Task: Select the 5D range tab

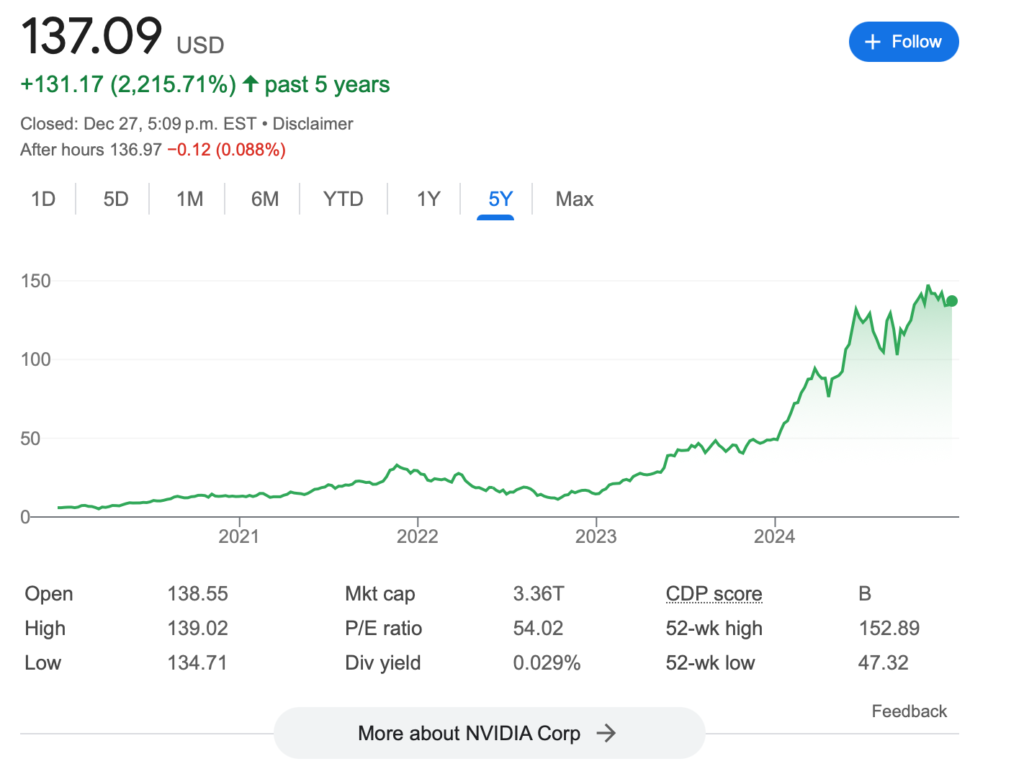Action: pos(116,199)
